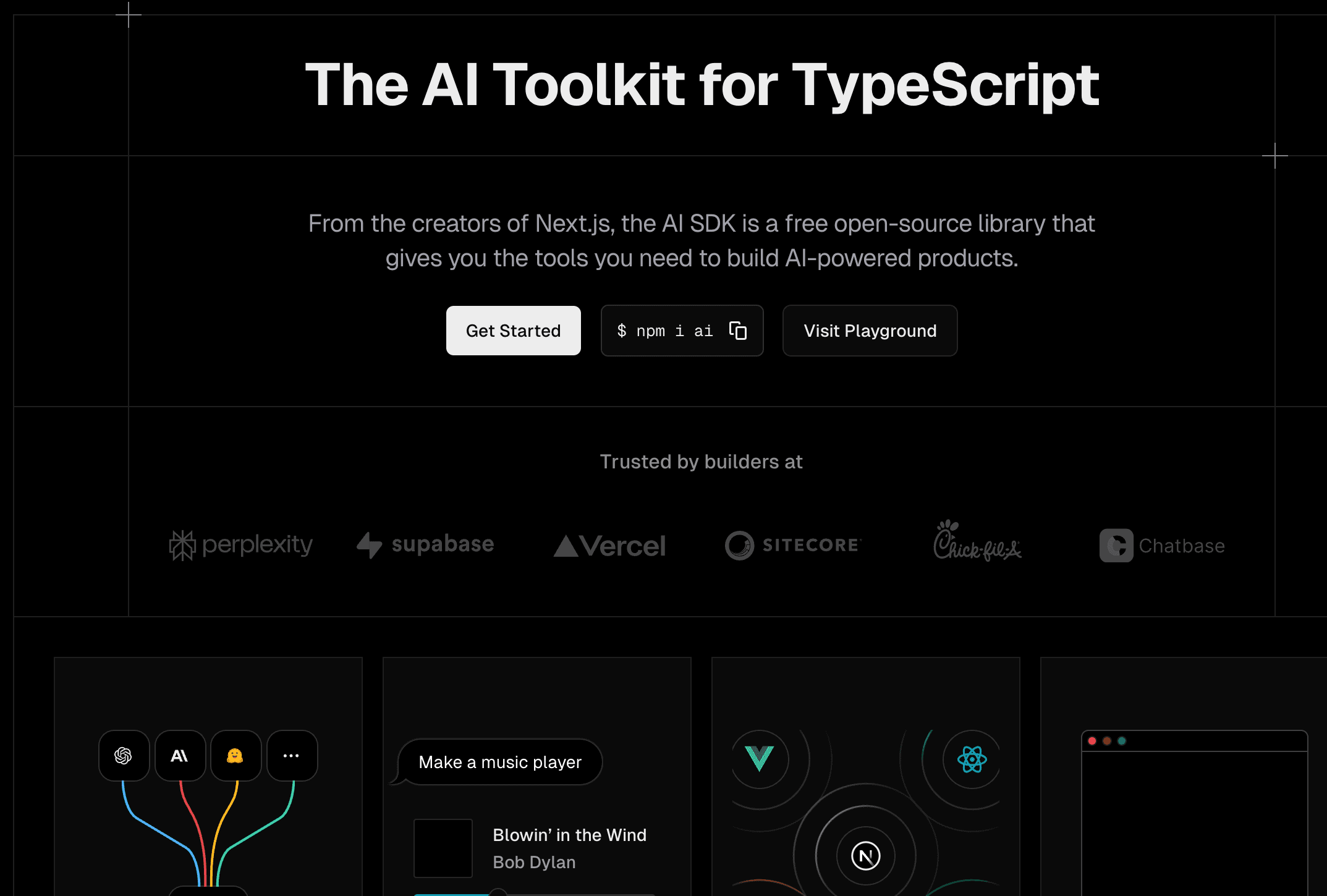1327x896 pixels.
Task: Click the Vercel logo
Action: point(609,546)
